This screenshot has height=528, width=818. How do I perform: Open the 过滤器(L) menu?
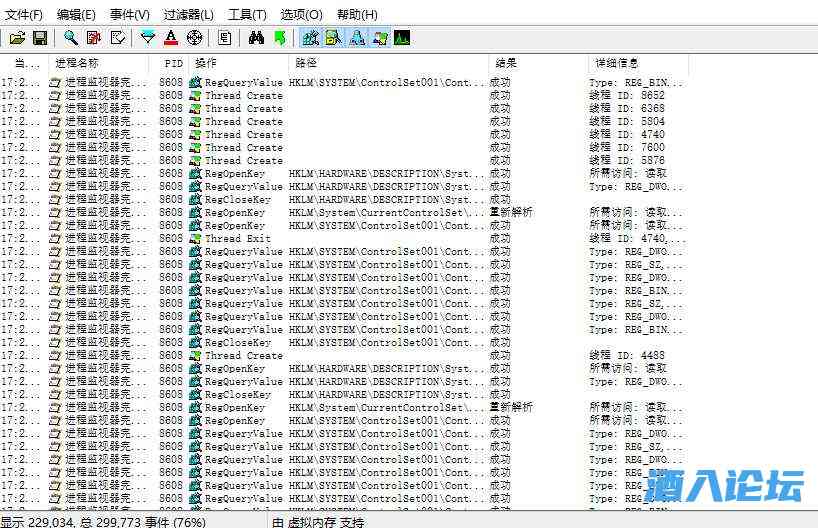click(x=188, y=14)
